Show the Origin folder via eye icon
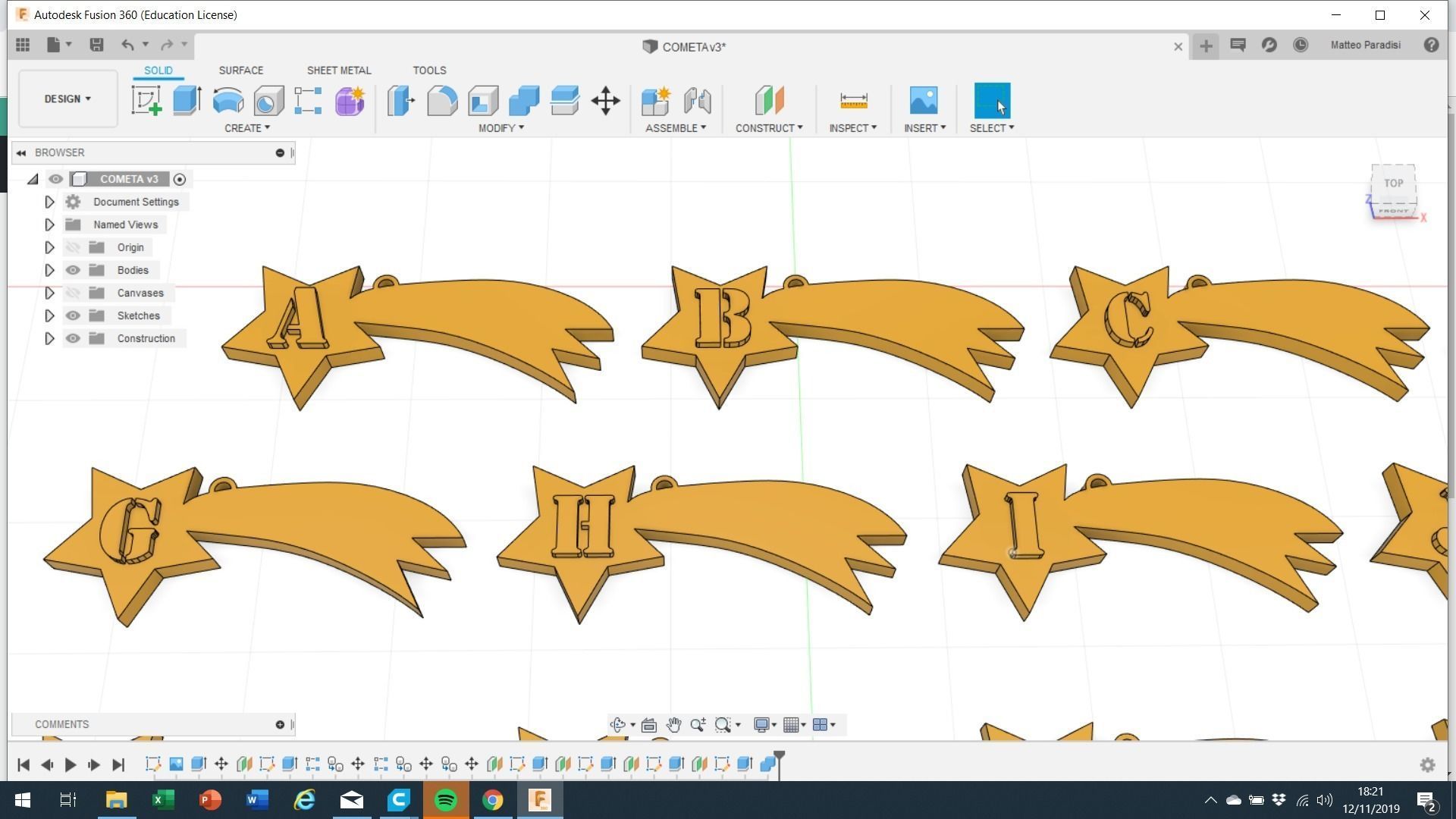The image size is (1456, 819). point(73,247)
